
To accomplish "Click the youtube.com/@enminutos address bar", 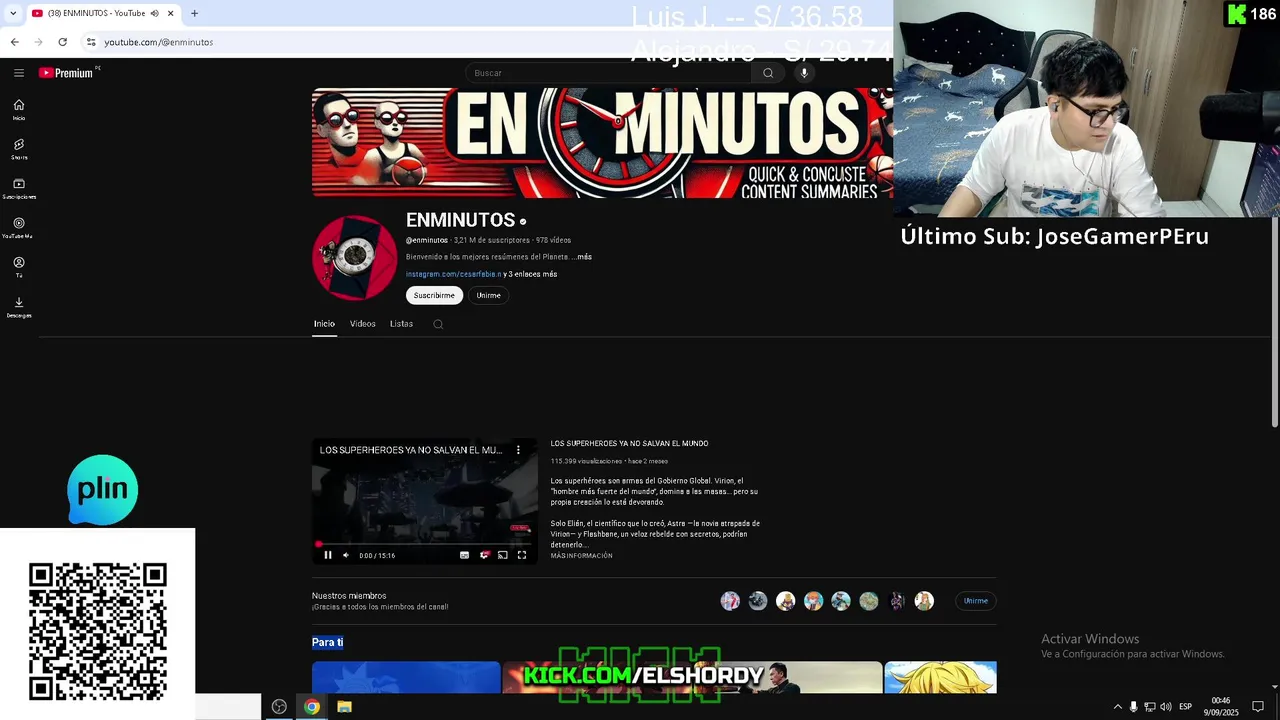I will pyautogui.click(x=160, y=42).
